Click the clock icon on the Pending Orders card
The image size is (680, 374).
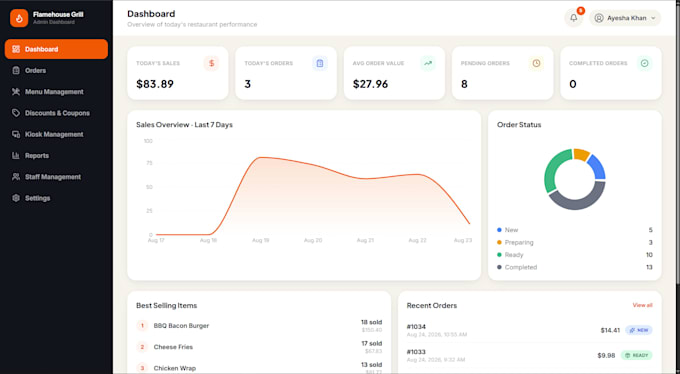(x=536, y=63)
